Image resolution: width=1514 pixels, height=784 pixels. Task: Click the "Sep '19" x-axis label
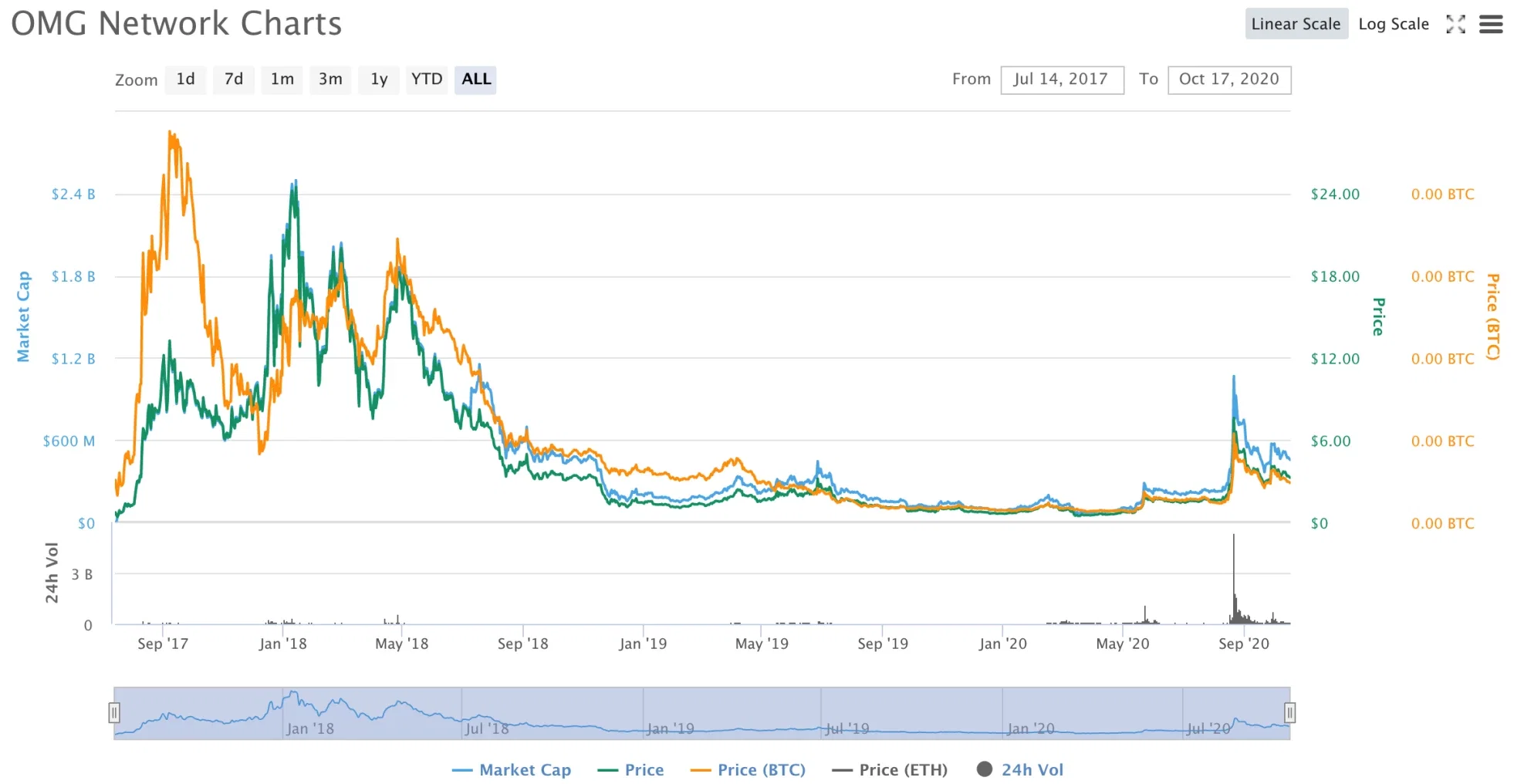click(x=883, y=644)
